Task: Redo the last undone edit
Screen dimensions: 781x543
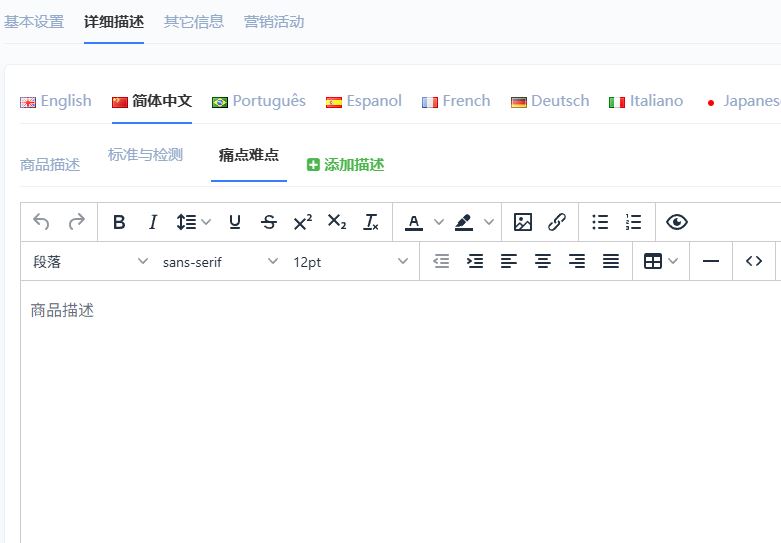Action: (x=77, y=222)
